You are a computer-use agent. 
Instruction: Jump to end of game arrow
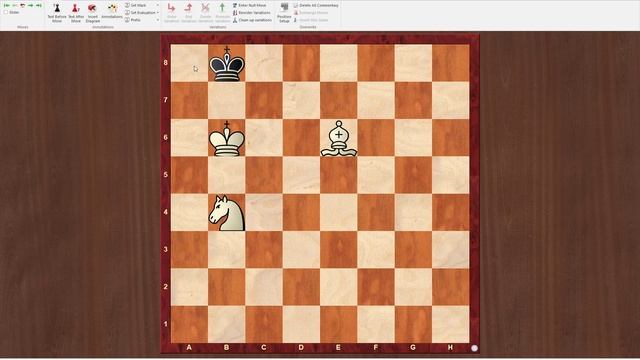click(39, 5)
